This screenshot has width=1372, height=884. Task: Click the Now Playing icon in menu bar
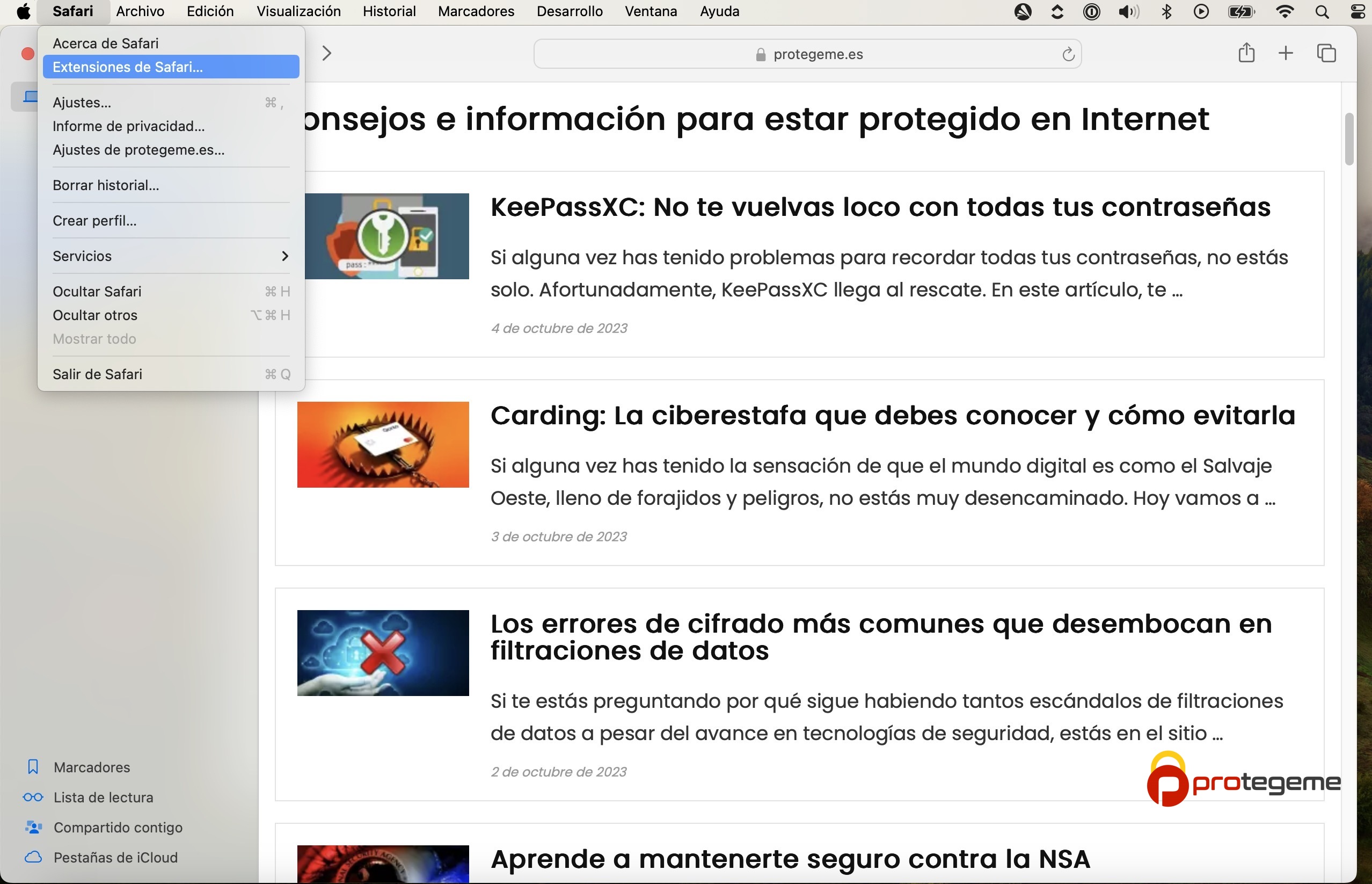pyautogui.click(x=1200, y=11)
